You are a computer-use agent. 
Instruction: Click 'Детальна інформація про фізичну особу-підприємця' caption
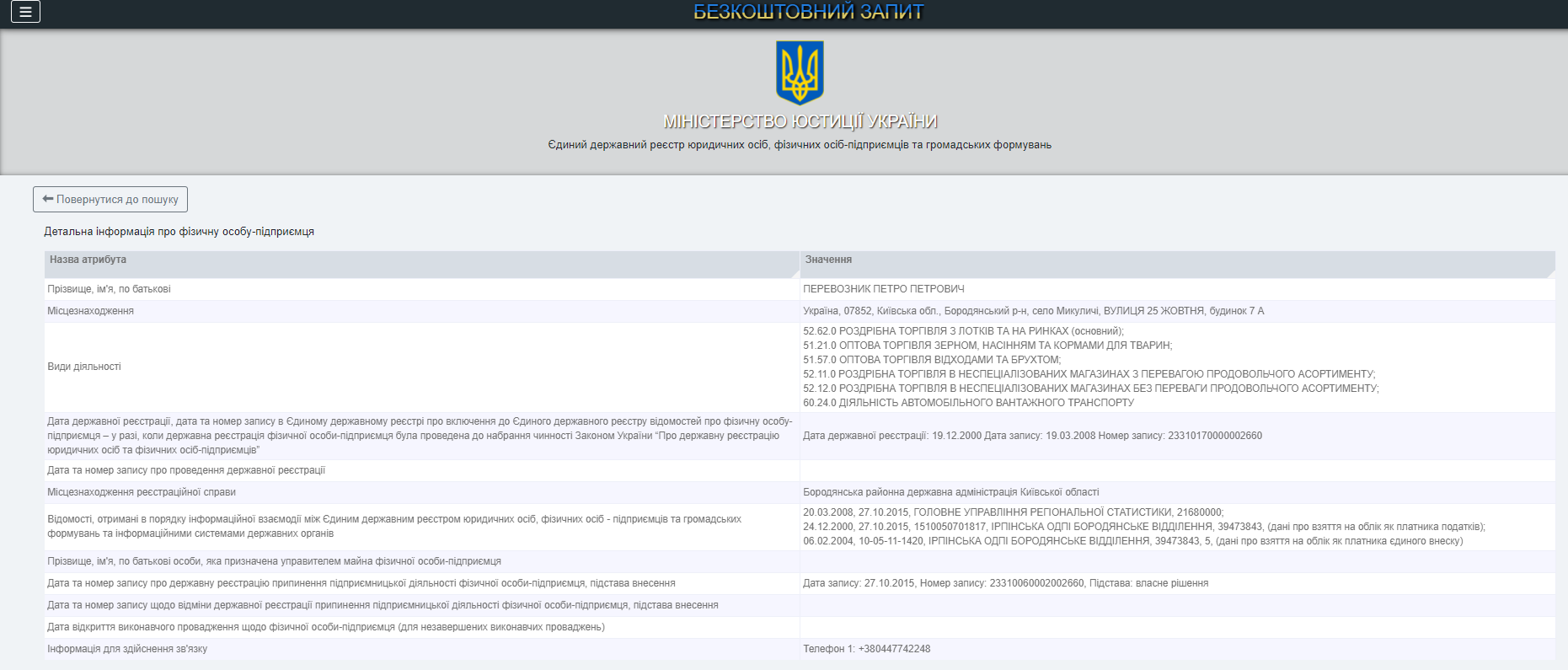(x=179, y=232)
